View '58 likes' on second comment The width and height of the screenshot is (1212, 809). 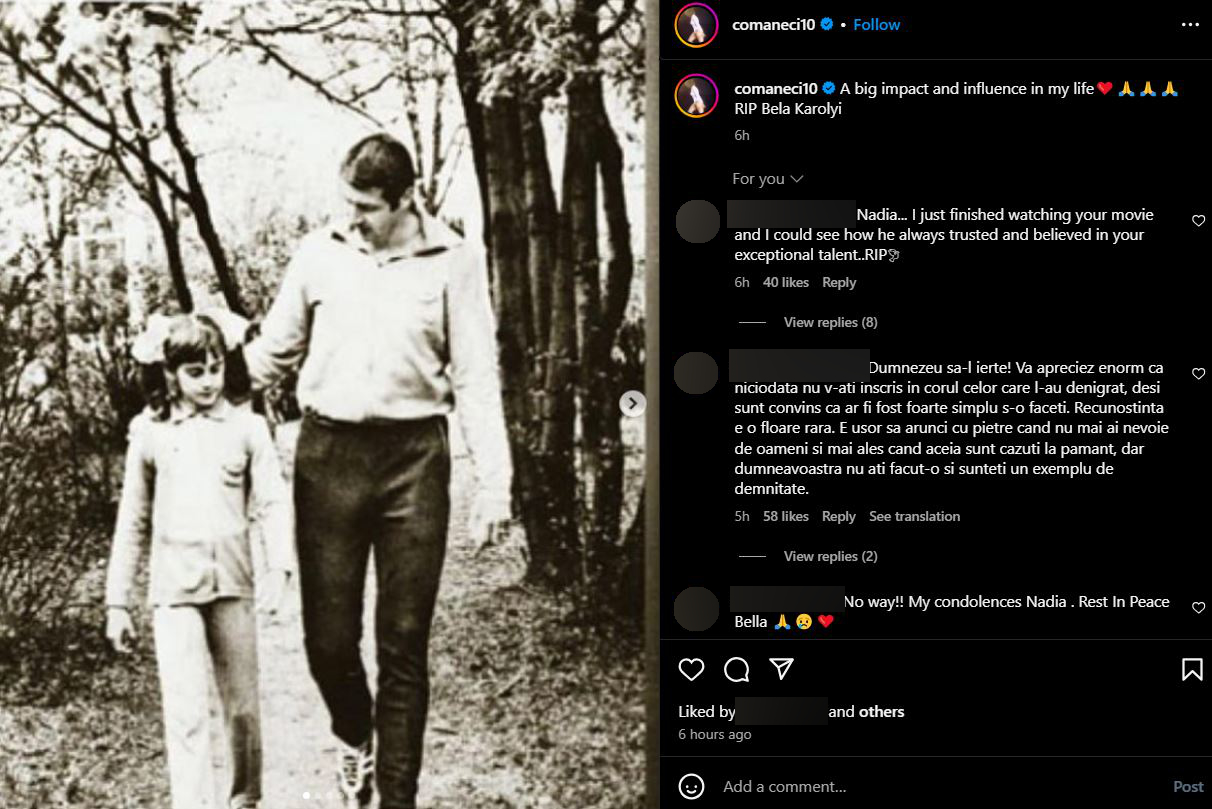click(x=785, y=516)
